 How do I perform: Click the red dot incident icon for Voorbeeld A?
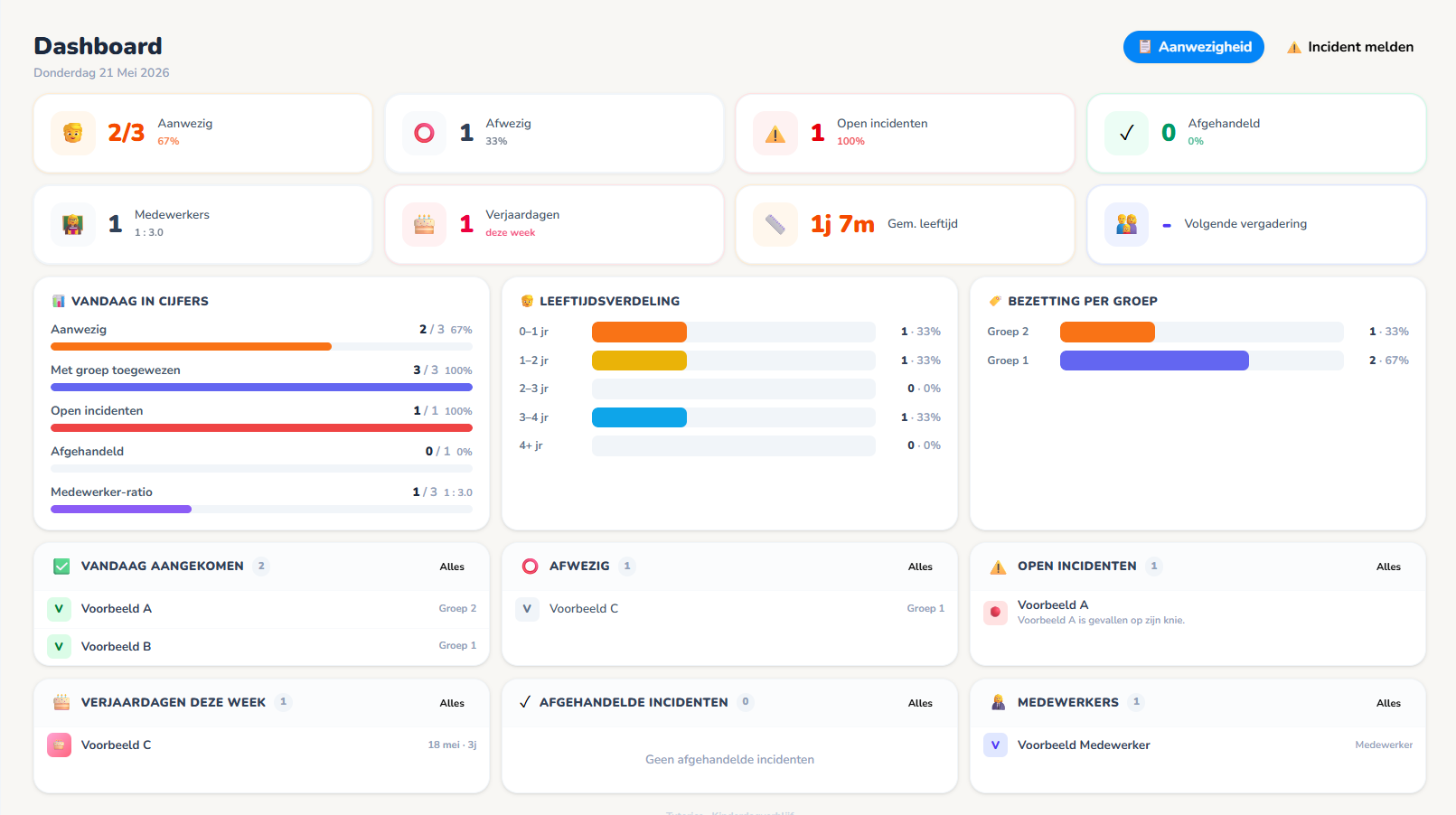point(995,612)
